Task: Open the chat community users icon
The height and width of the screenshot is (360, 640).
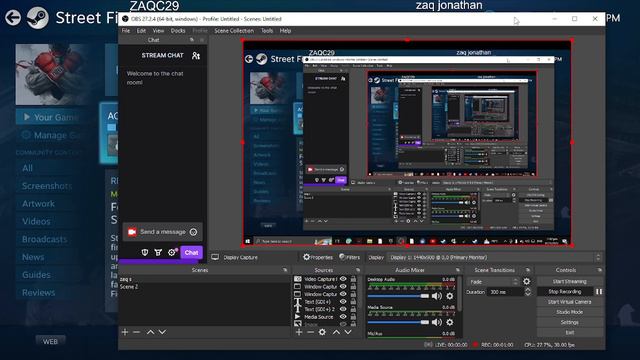Action: click(x=196, y=56)
